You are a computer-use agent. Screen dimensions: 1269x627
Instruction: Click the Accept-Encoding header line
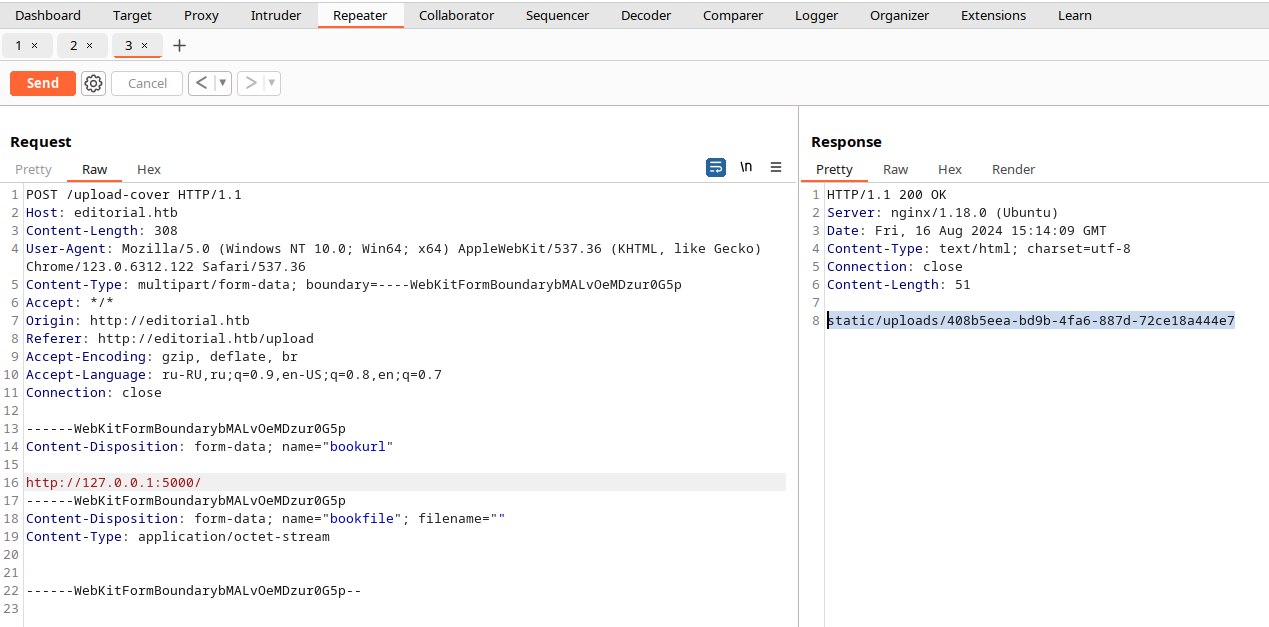pyautogui.click(x=162, y=357)
